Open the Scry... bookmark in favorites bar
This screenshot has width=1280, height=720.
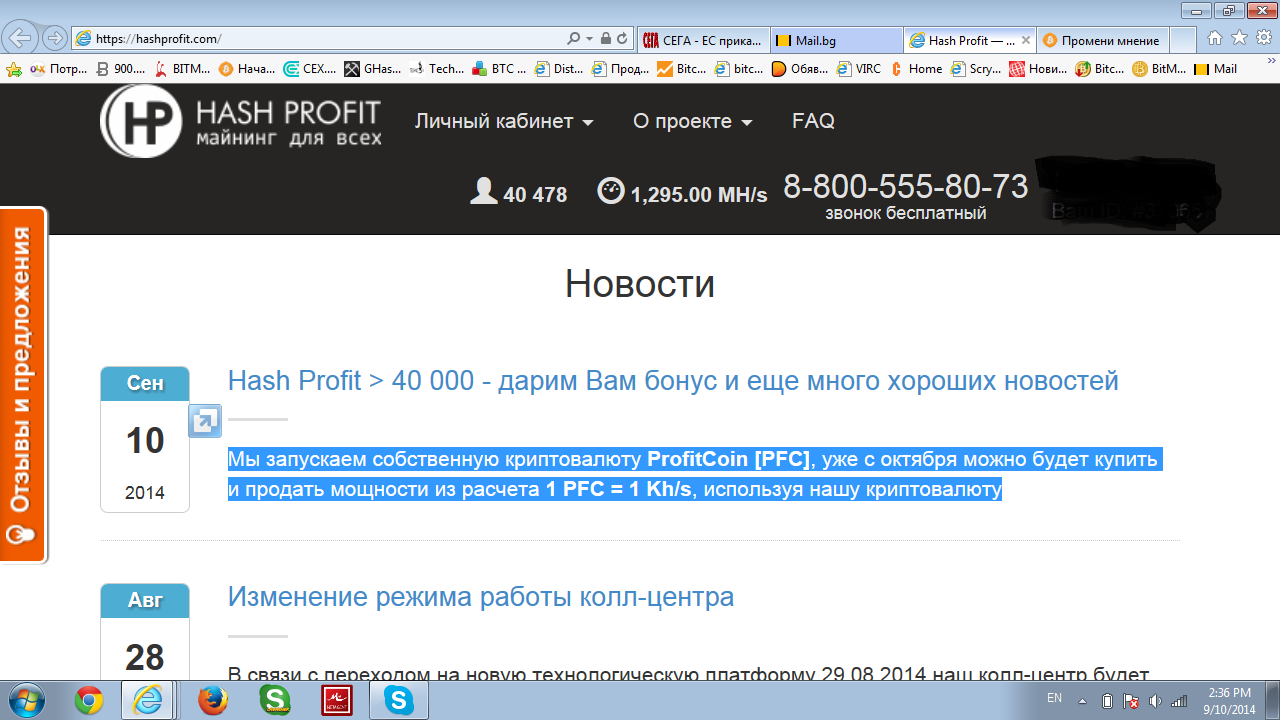[x=977, y=69]
